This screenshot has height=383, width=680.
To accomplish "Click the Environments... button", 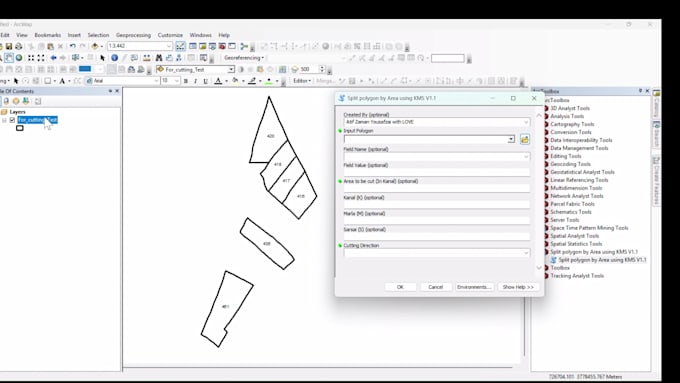I will (x=474, y=287).
